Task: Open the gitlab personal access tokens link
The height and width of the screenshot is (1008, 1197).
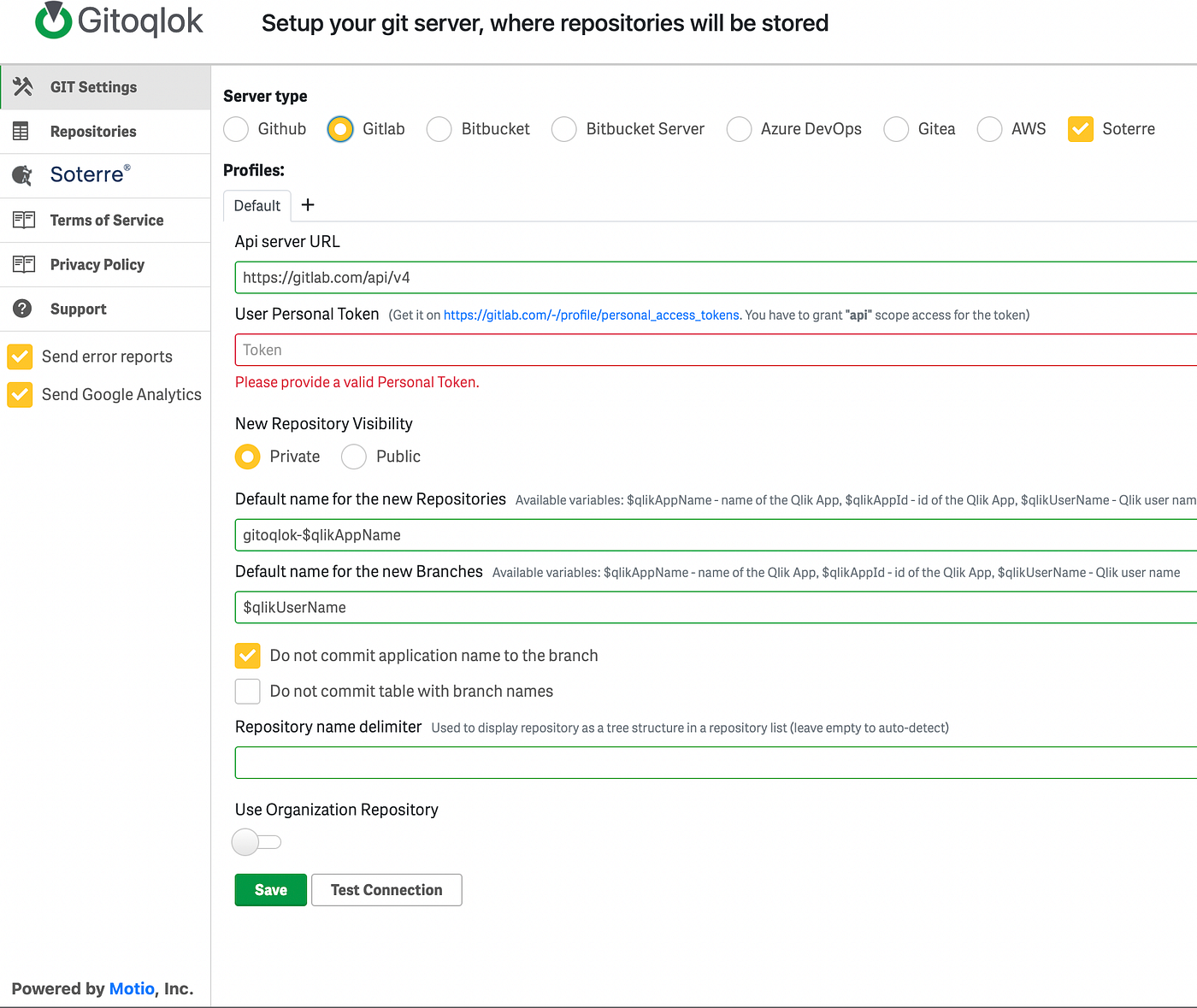Action: pyautogui.click(x=592, y=315)
